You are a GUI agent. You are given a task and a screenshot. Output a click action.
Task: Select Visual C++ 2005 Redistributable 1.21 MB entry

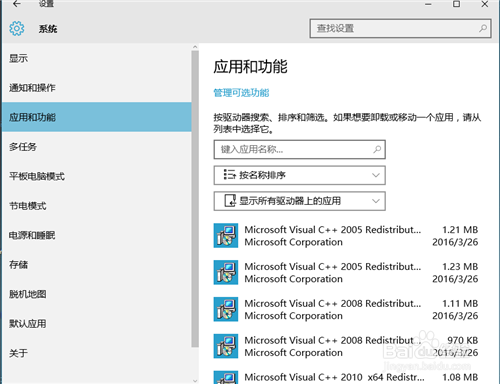click(x=347, y=236)
